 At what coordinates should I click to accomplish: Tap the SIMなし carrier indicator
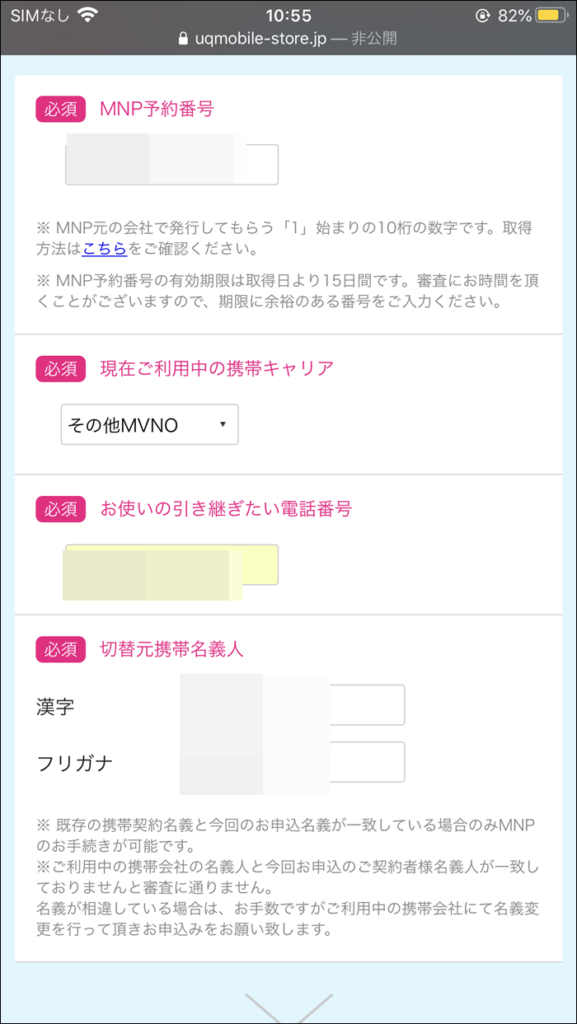(x=39, y=15)
